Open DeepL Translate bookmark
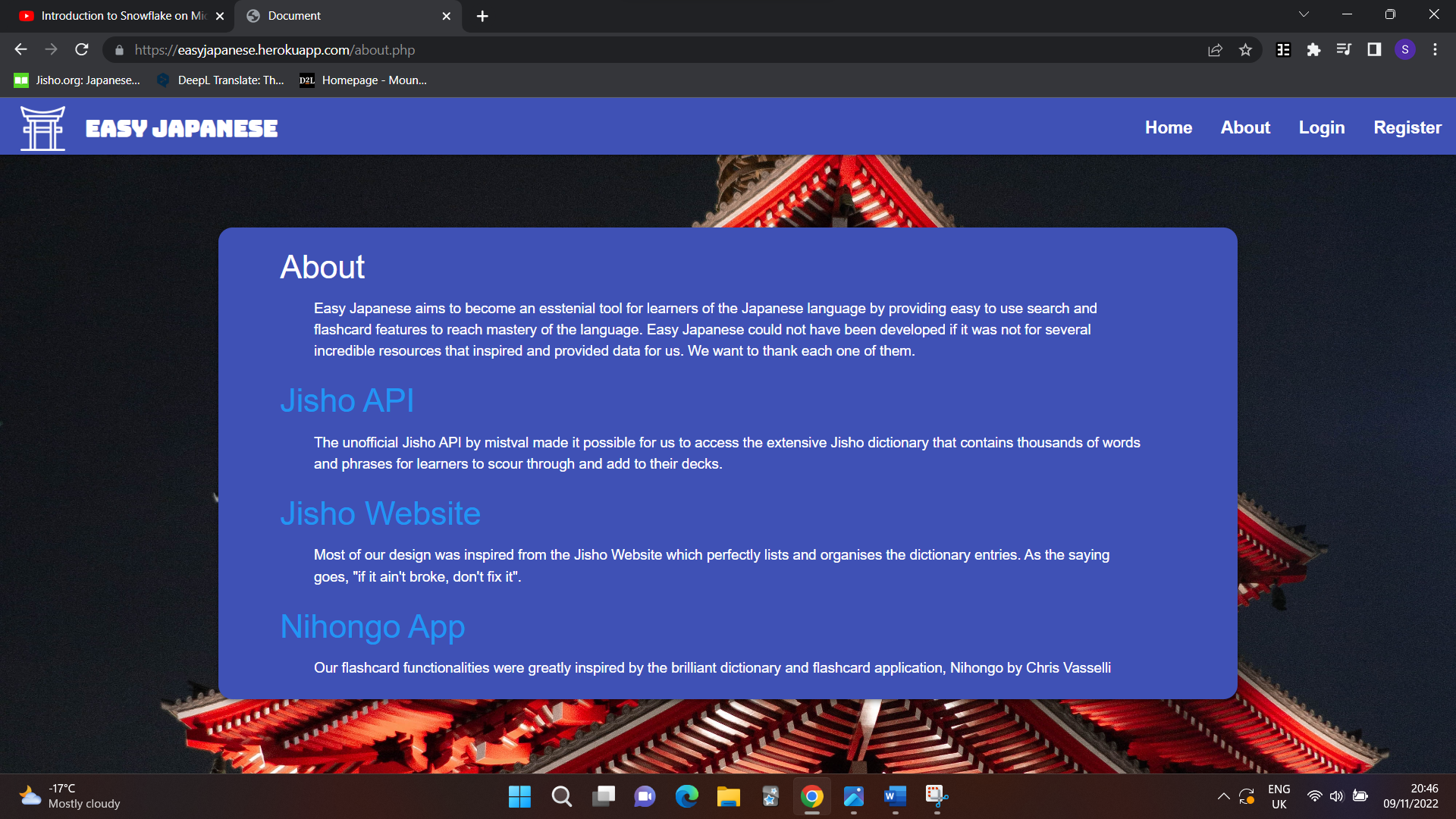 [220, 80]
